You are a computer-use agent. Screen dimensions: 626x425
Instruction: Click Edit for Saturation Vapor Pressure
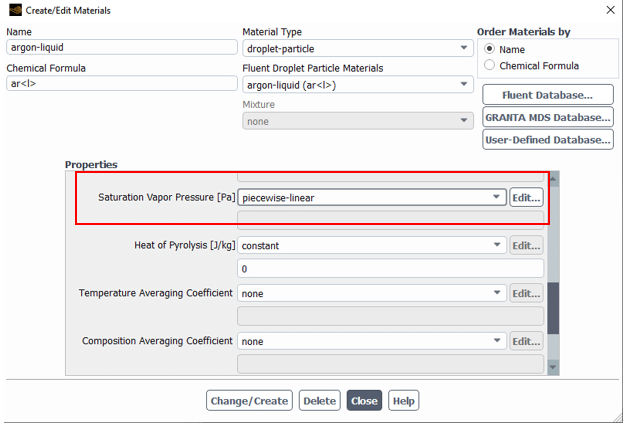pos(526,198)
